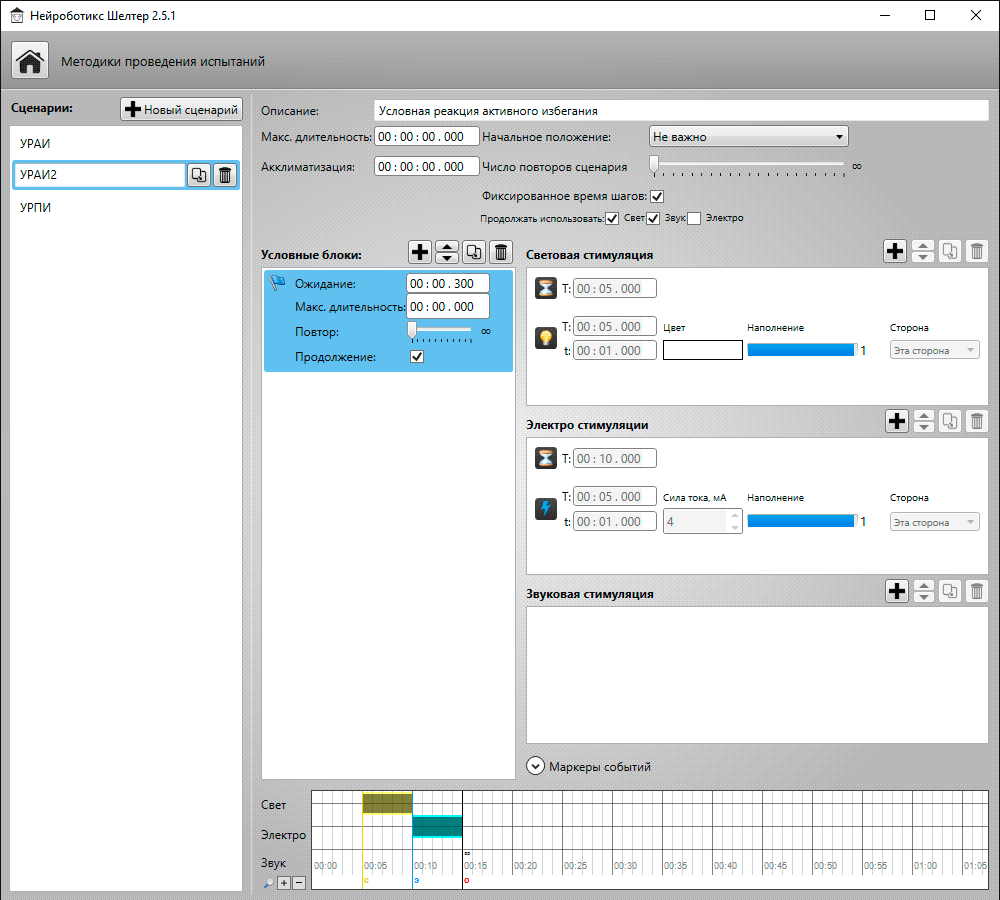Viewport: 1000px width, 900px height.
Task: Select the УРПИ scenario
Action: 126,207
